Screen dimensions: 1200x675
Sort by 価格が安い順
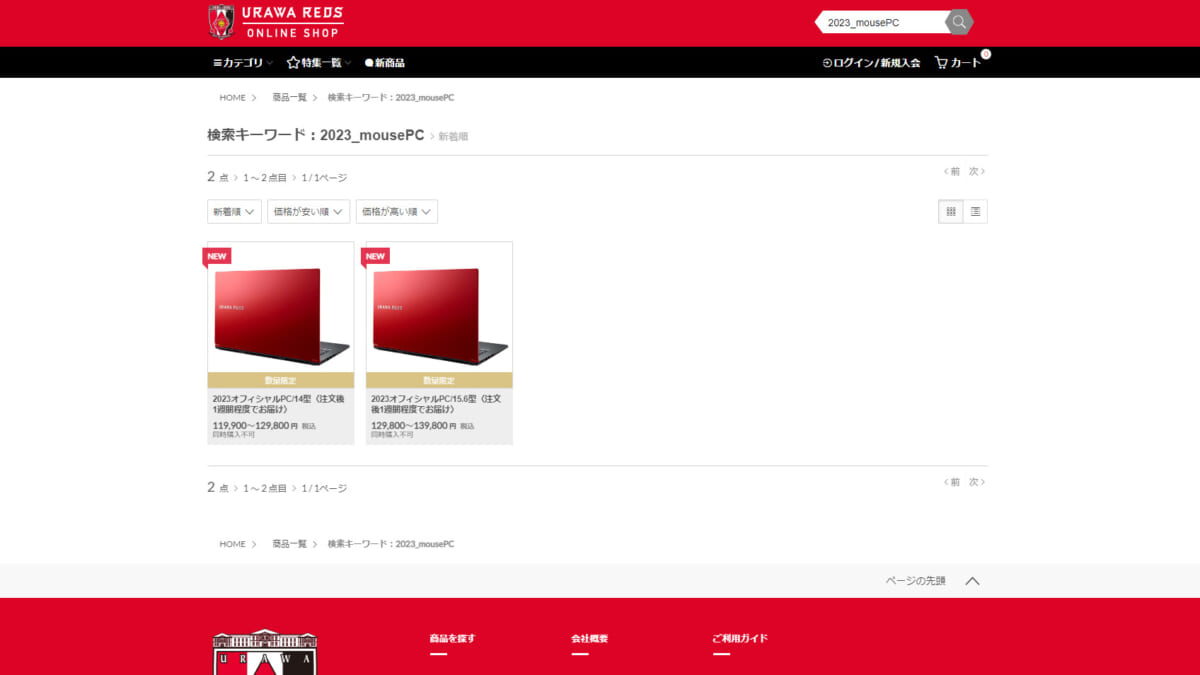pyautogui.click(x=308, y=211)
